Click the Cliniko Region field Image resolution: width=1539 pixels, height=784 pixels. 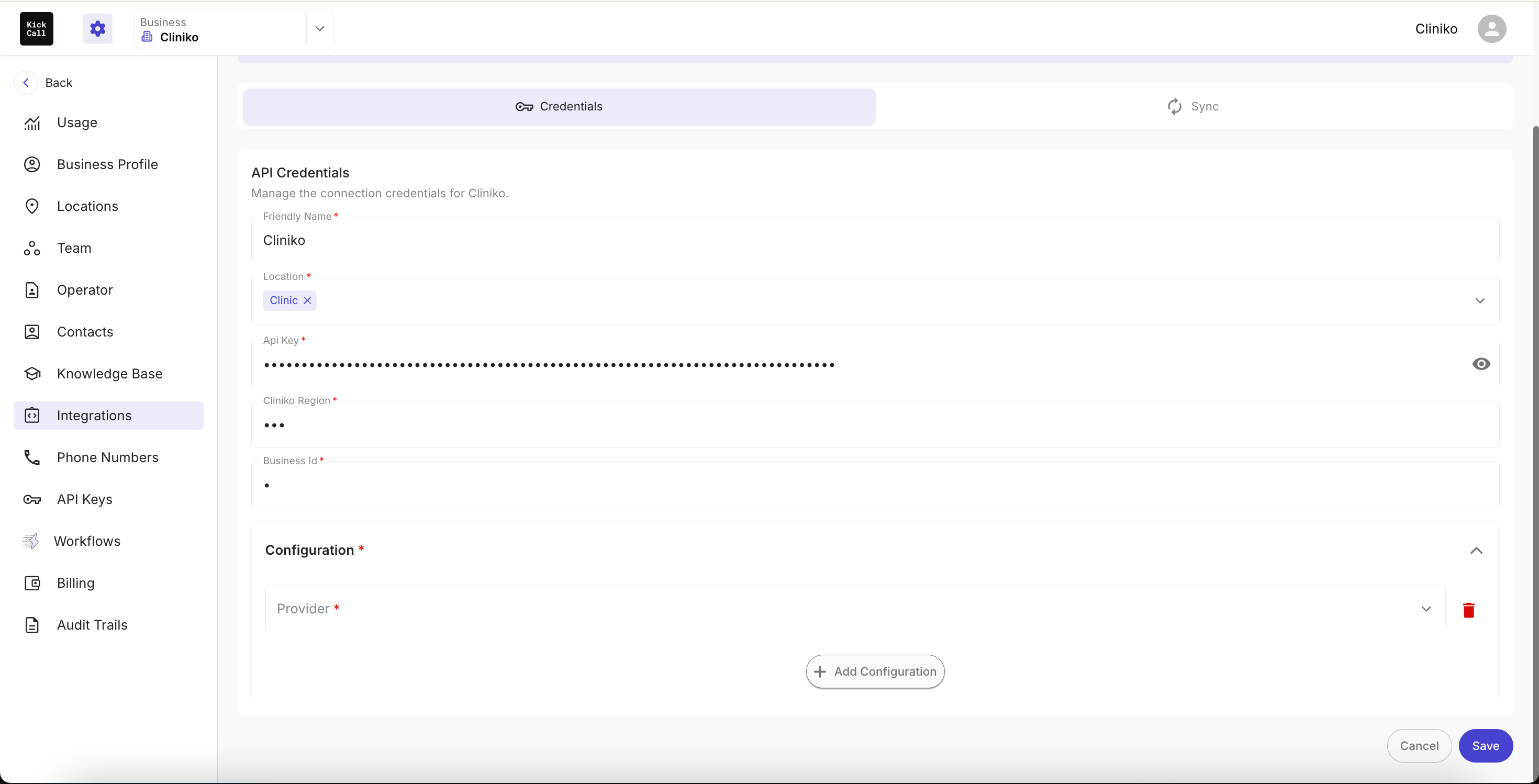[x=875, y=424]
